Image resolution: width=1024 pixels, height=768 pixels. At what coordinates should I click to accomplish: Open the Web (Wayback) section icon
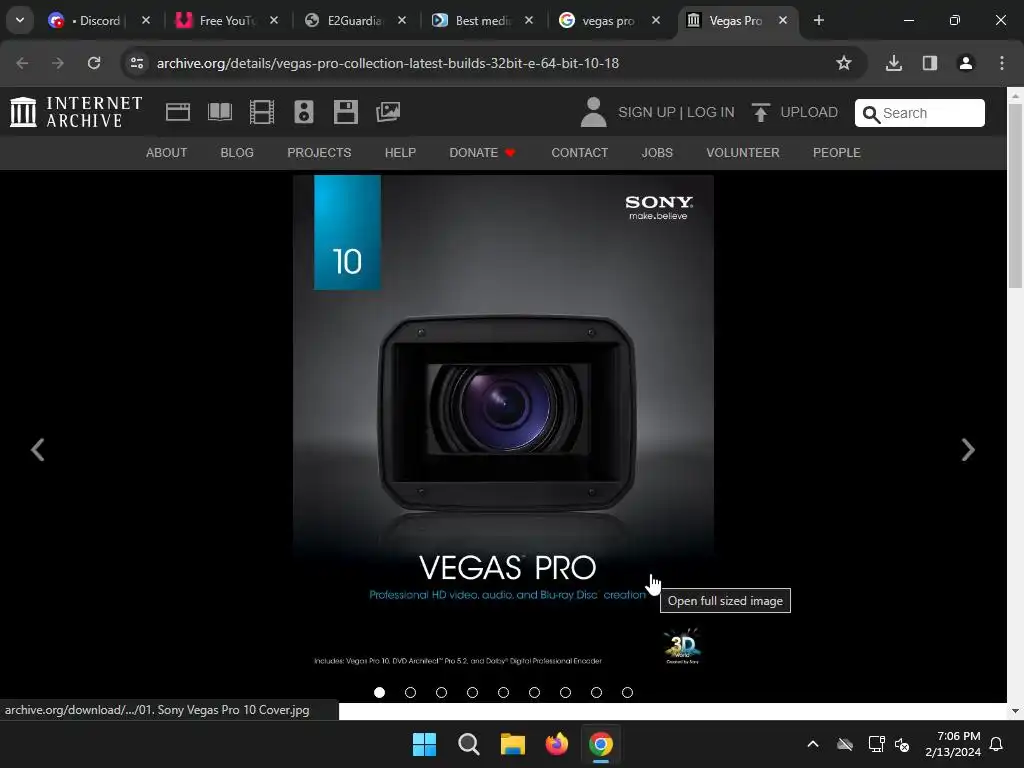coord(178,112)
